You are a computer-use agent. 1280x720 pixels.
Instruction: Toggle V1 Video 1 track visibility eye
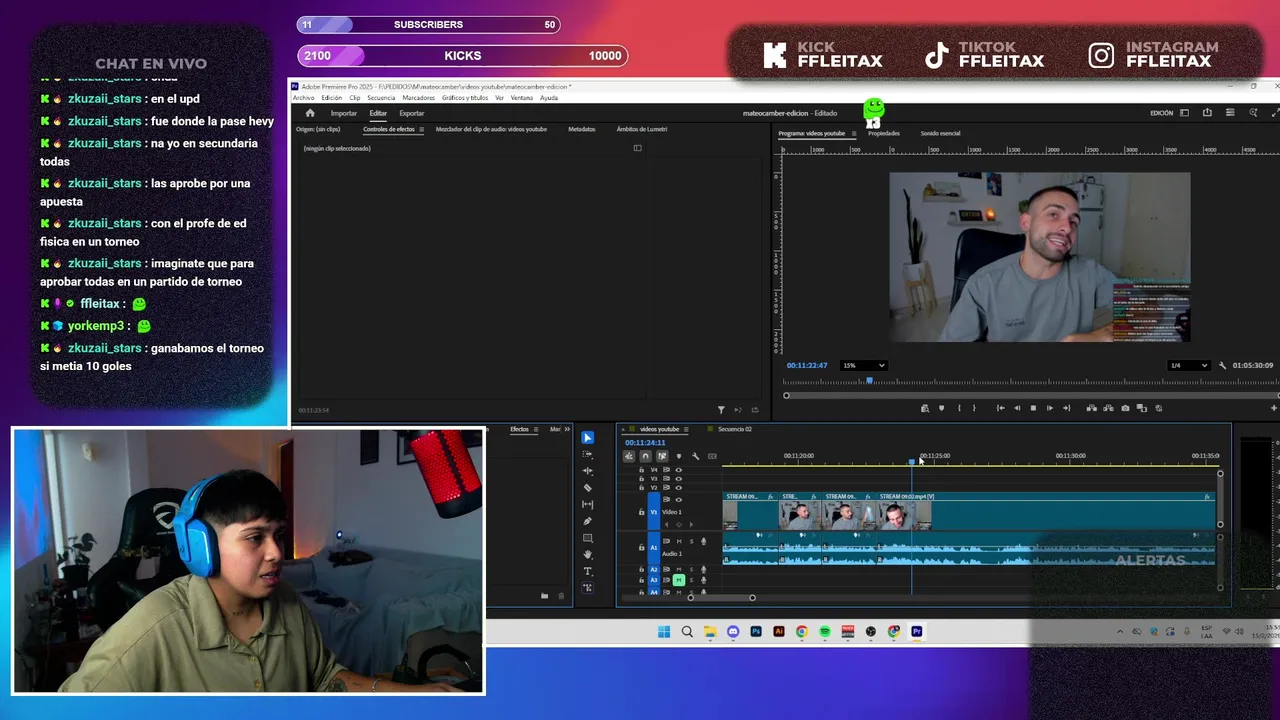point(679,500)
